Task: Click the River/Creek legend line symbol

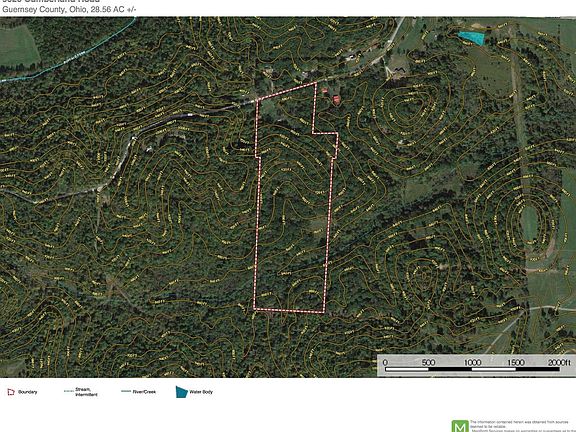Action: (126, 391)
